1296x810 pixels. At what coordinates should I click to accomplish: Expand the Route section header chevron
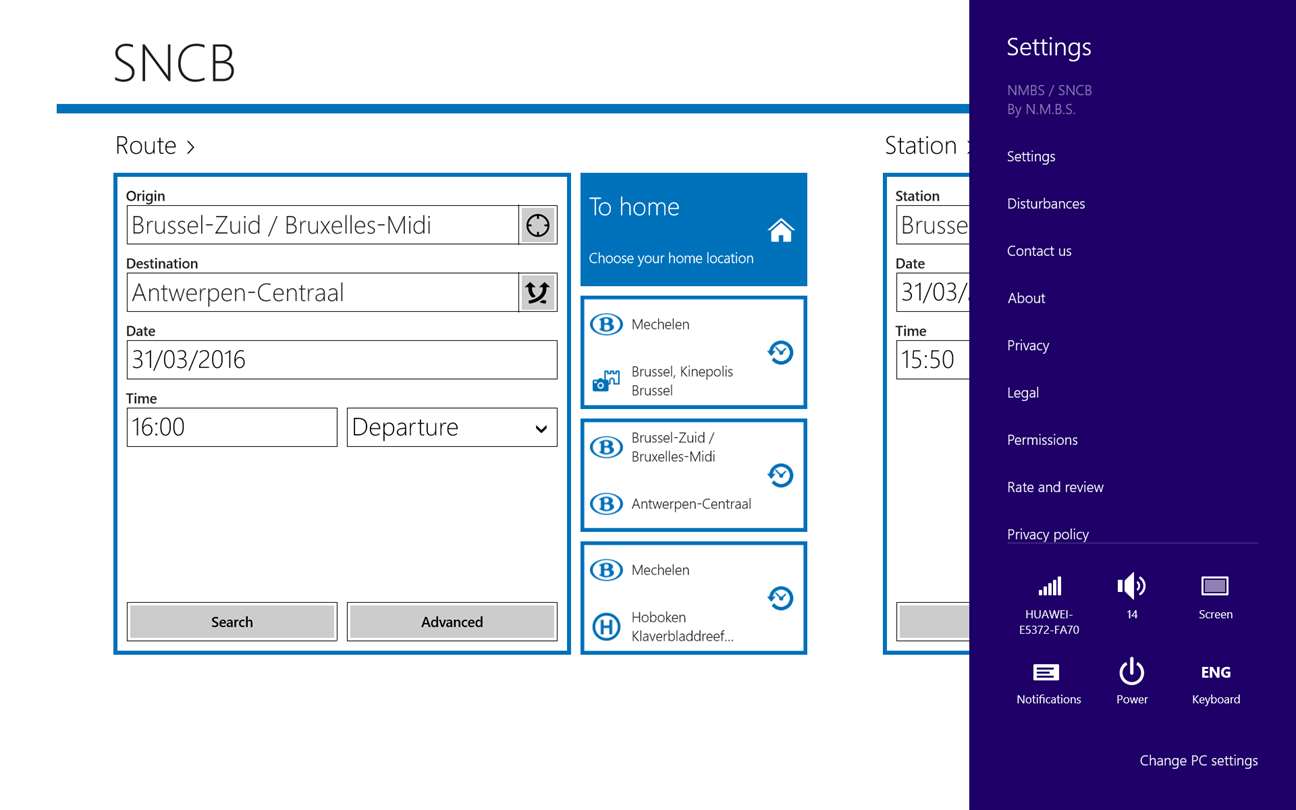pyautogui.click(x=190, y=147)
